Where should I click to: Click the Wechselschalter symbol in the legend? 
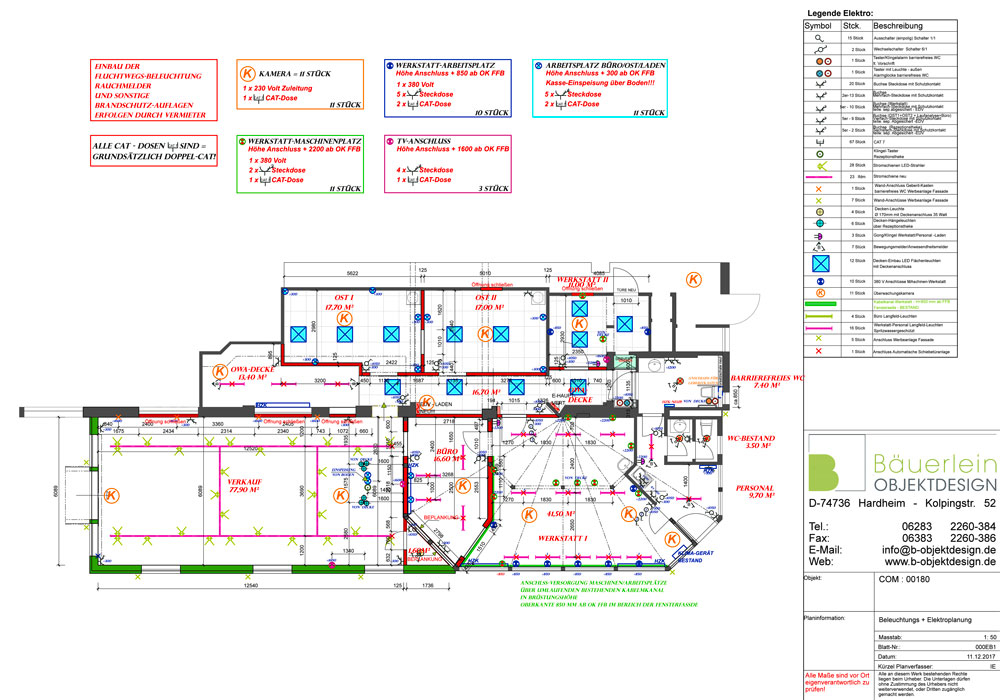(x=821, y=49)
